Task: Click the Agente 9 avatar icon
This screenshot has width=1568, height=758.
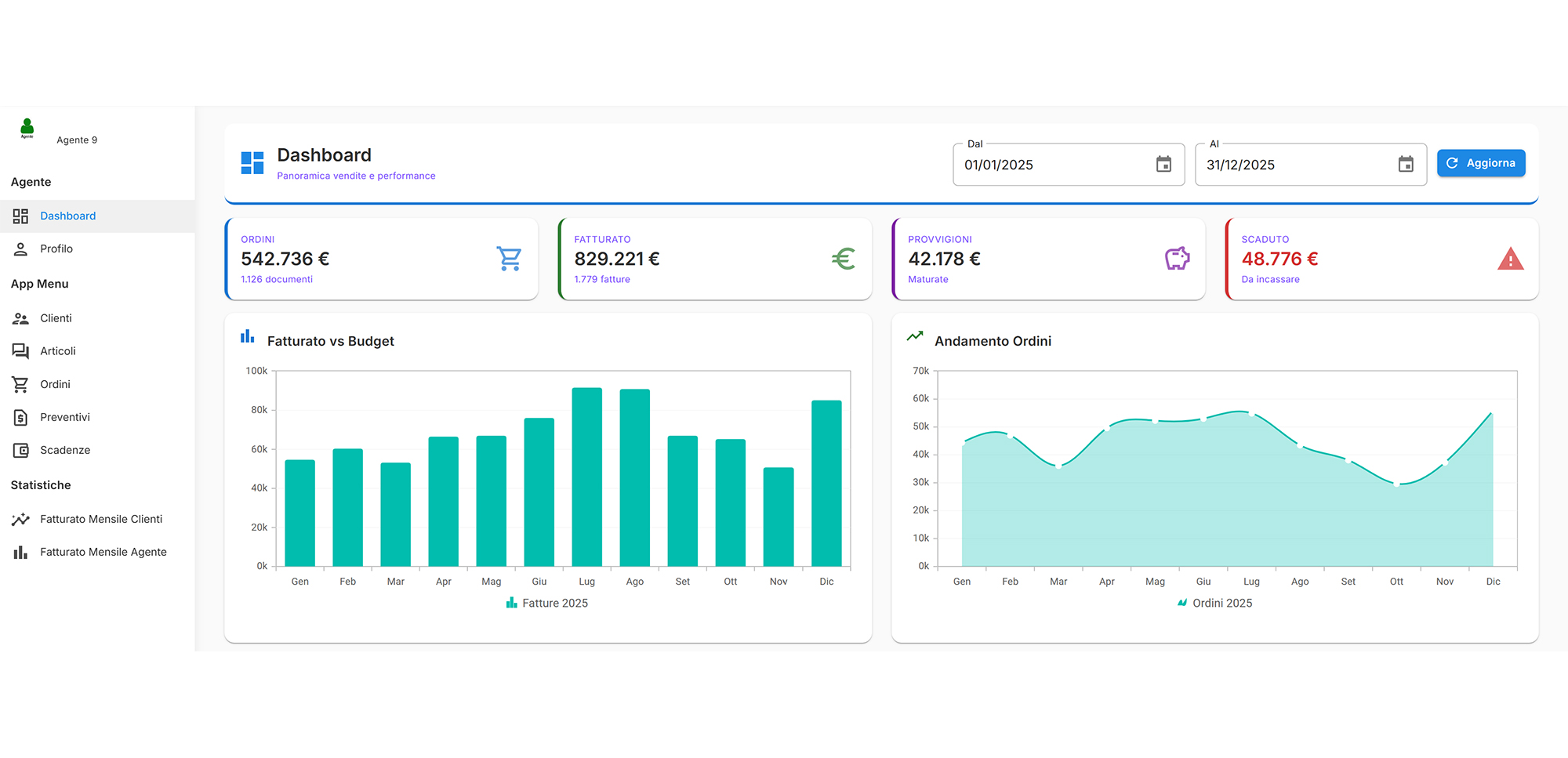Action: (26, 129)
